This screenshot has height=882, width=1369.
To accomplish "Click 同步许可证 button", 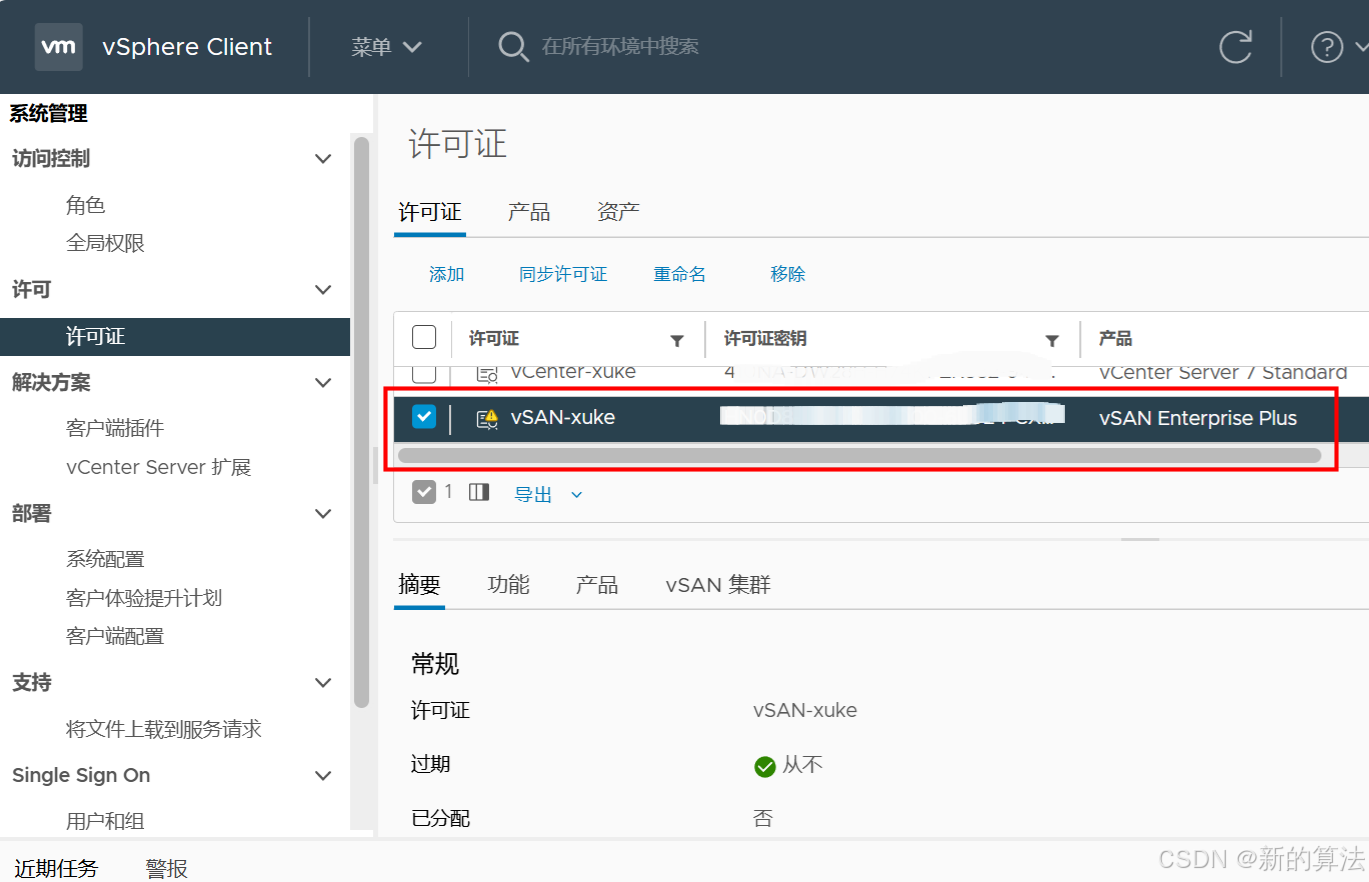I will (563, 274).
